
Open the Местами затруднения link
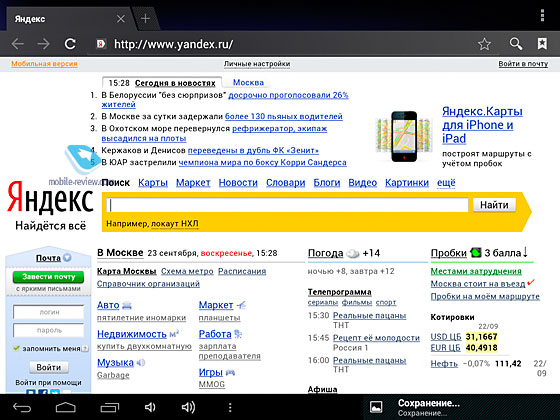click(x=476, y=271)
